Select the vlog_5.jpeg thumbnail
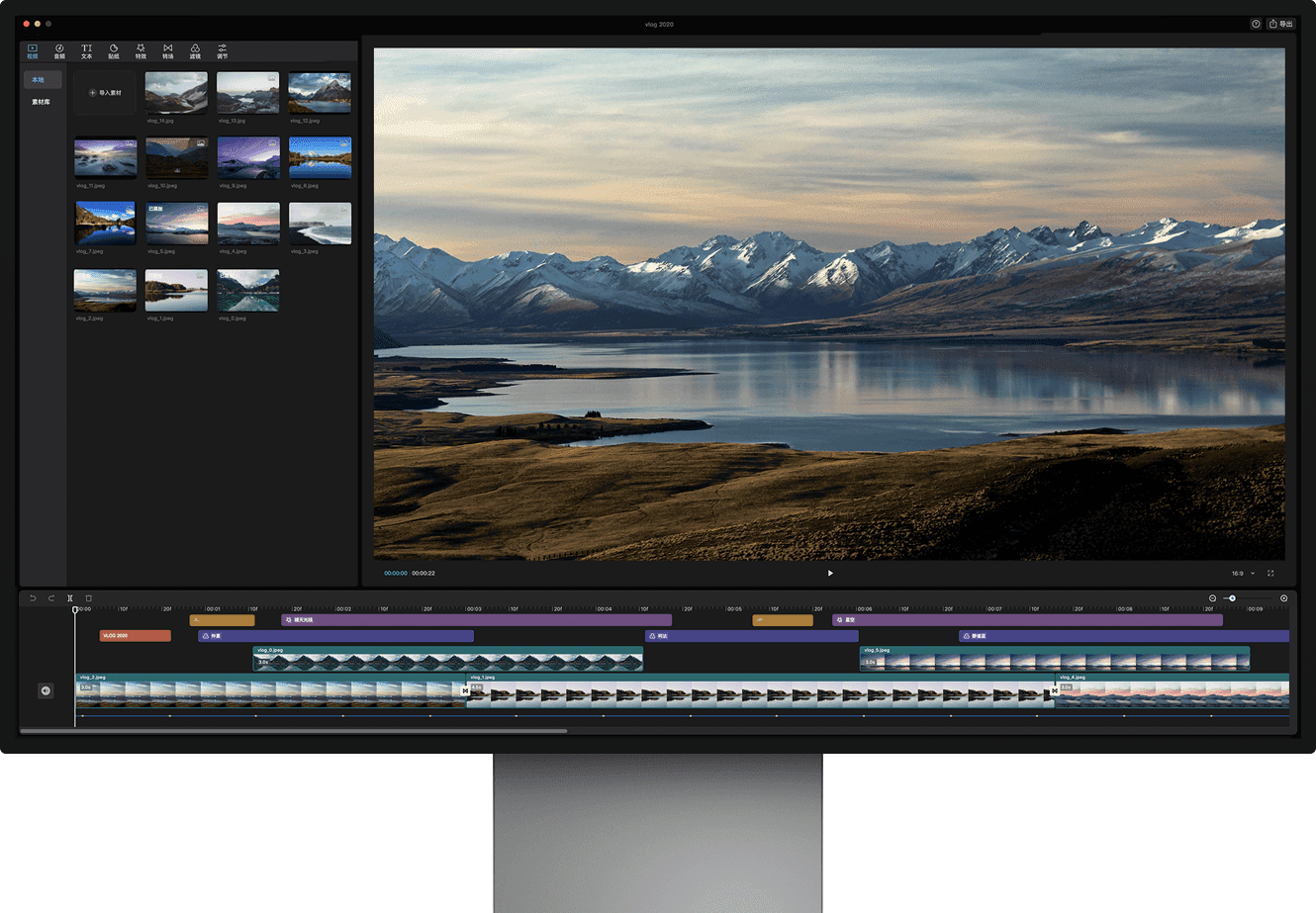The width and height of the screenshot is (1316, 913). pyautogui.click(x=177, y=224)
